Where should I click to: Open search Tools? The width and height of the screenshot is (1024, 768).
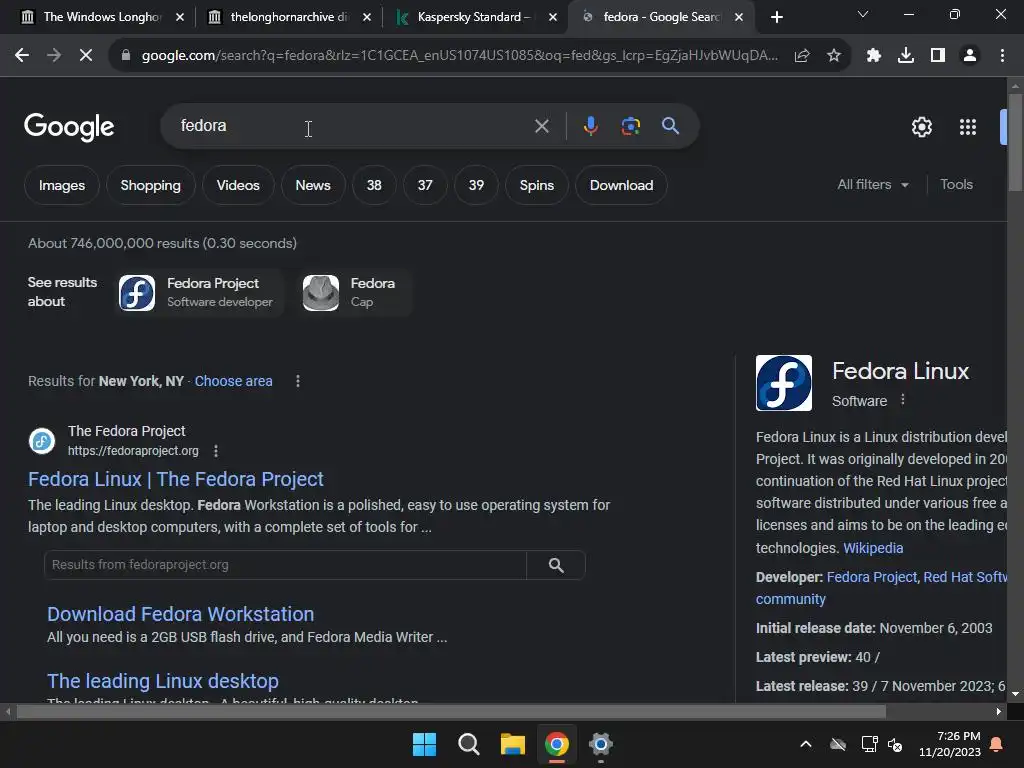coord(956,185)
